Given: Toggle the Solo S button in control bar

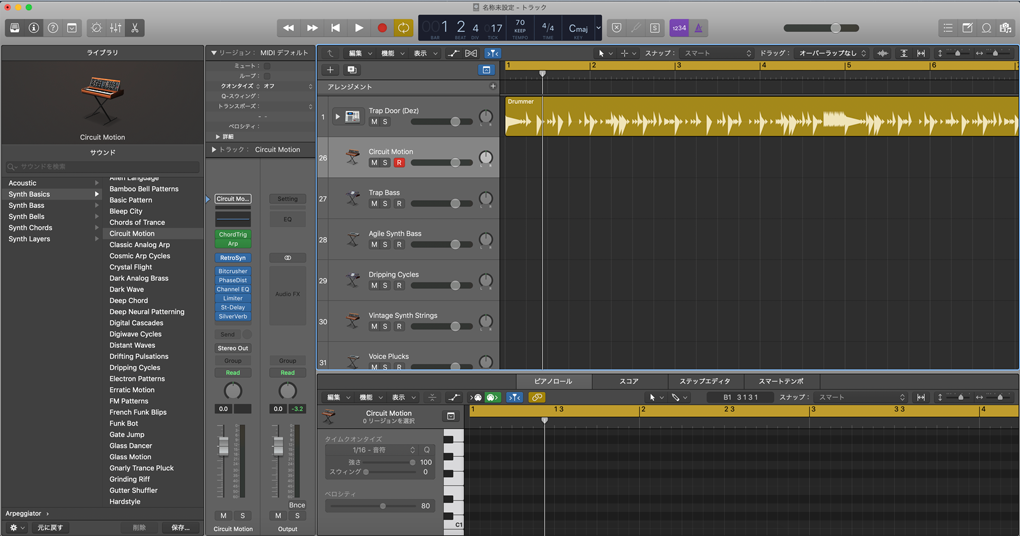Looking at the screenshot, I should tap(654, 28).
